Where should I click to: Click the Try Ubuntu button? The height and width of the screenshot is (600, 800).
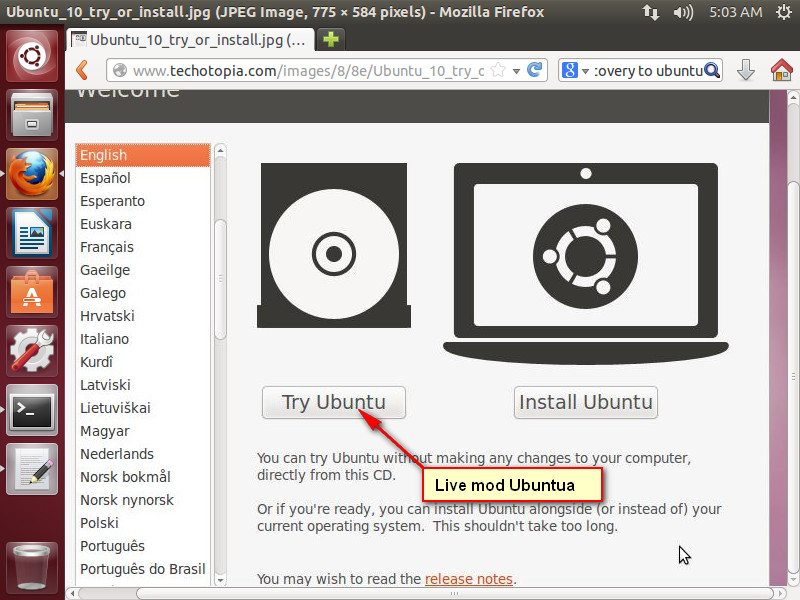[334, 403]
